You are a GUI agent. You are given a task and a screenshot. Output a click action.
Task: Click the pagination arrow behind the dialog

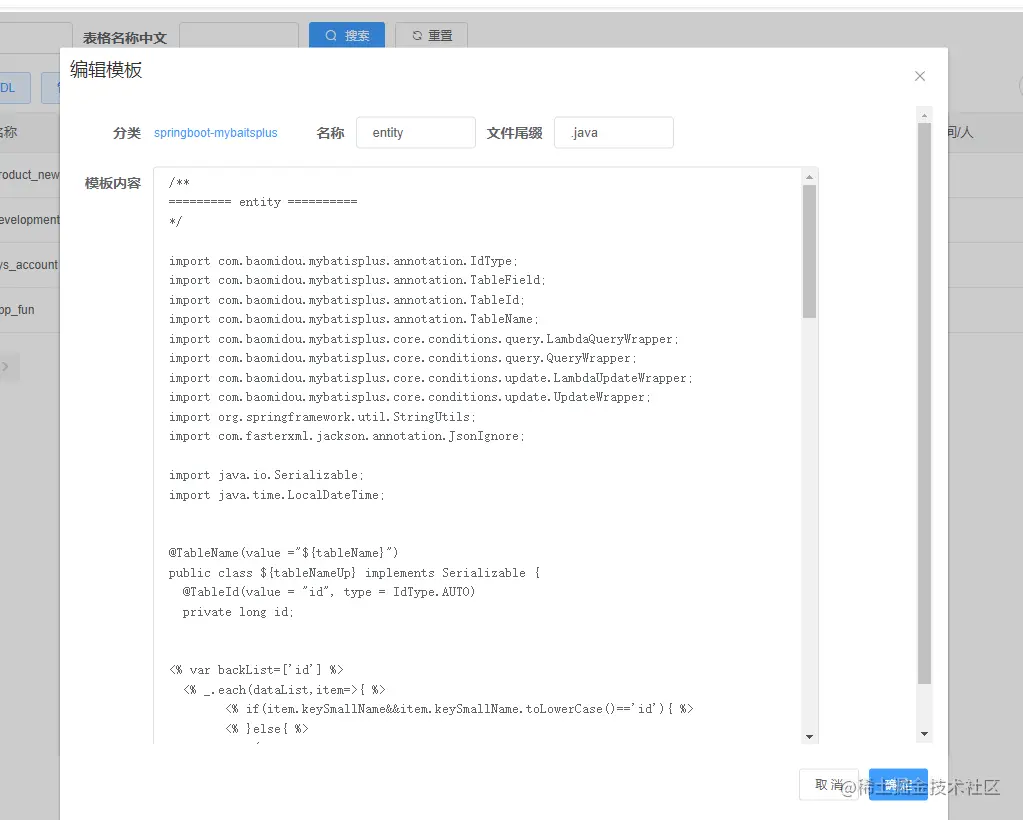click(7, 367)
